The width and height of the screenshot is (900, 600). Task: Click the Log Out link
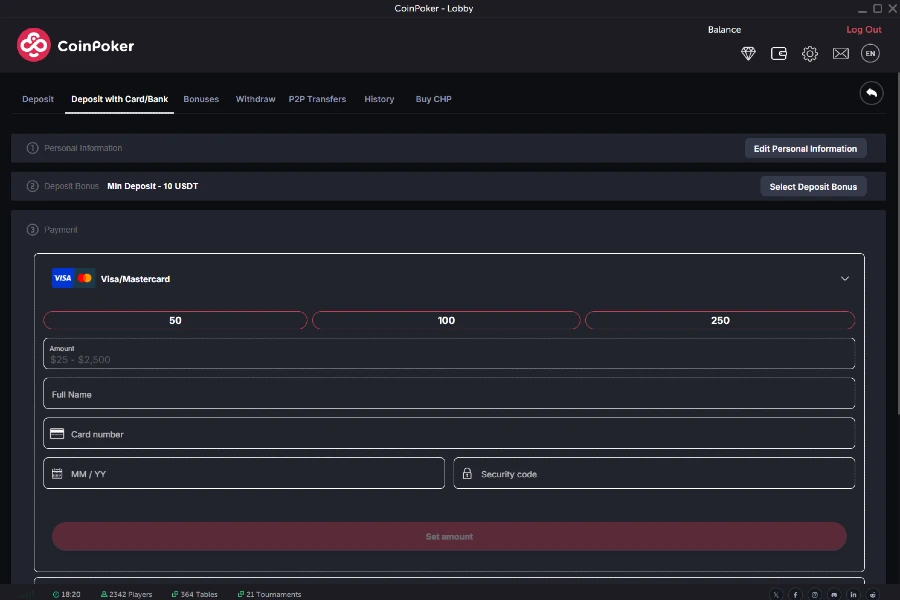tap(863, 30)
